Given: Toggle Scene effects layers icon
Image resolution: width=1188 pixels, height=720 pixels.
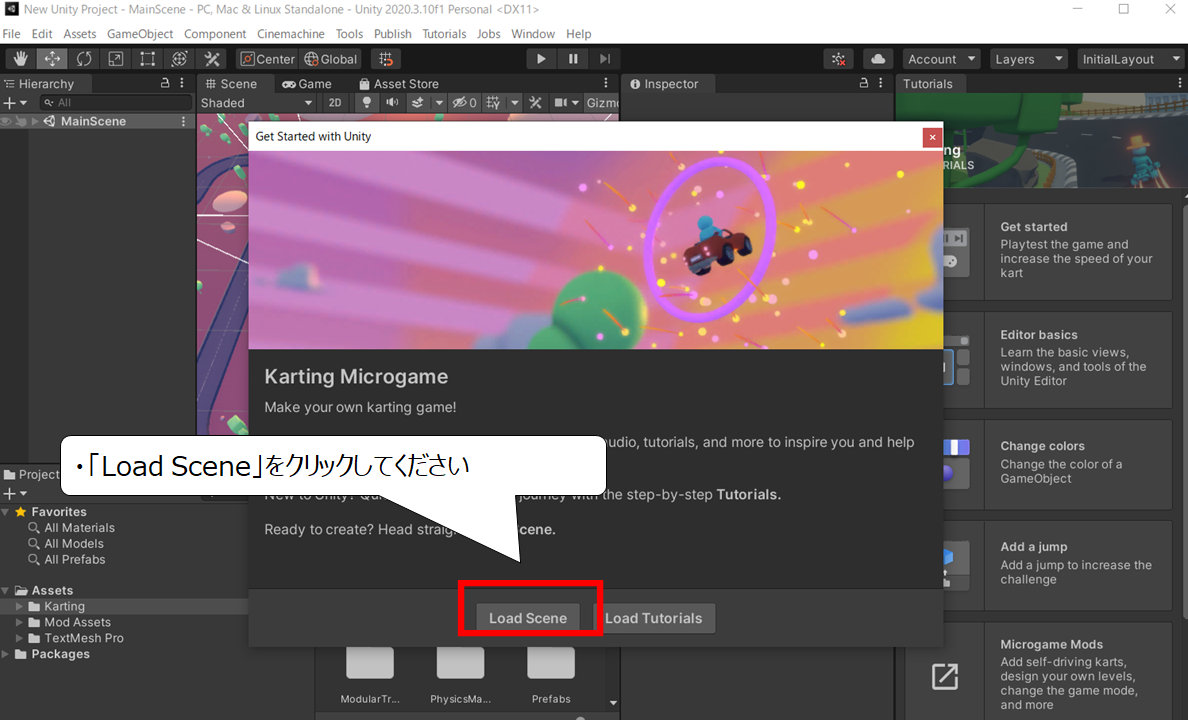Looking at the screenshot, I should click(417, 102).
